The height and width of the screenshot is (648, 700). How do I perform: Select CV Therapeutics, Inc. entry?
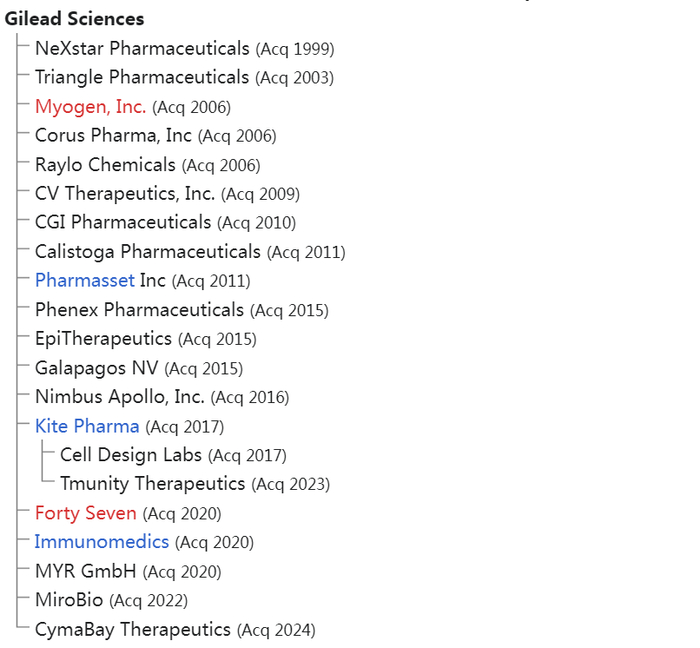(125, 194)
